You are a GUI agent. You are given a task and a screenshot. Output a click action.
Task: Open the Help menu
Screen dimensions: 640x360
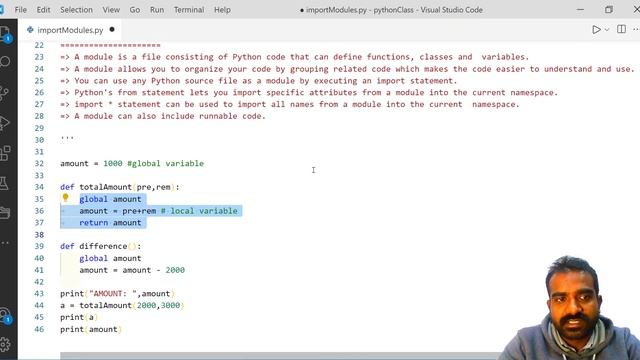[x=222, y=9]
